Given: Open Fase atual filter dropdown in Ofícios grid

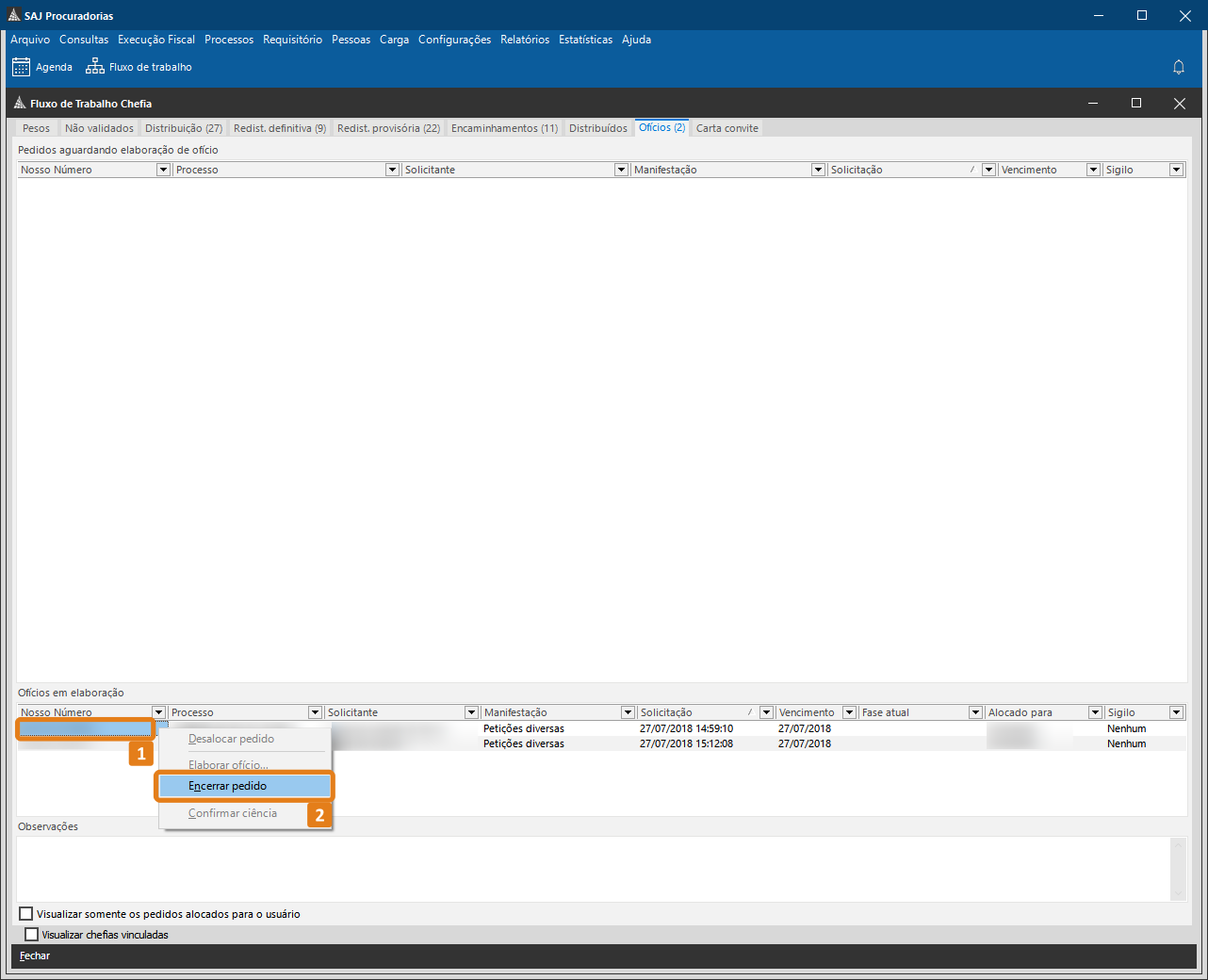Looking at the screenshot, I should tap(975, 712).
